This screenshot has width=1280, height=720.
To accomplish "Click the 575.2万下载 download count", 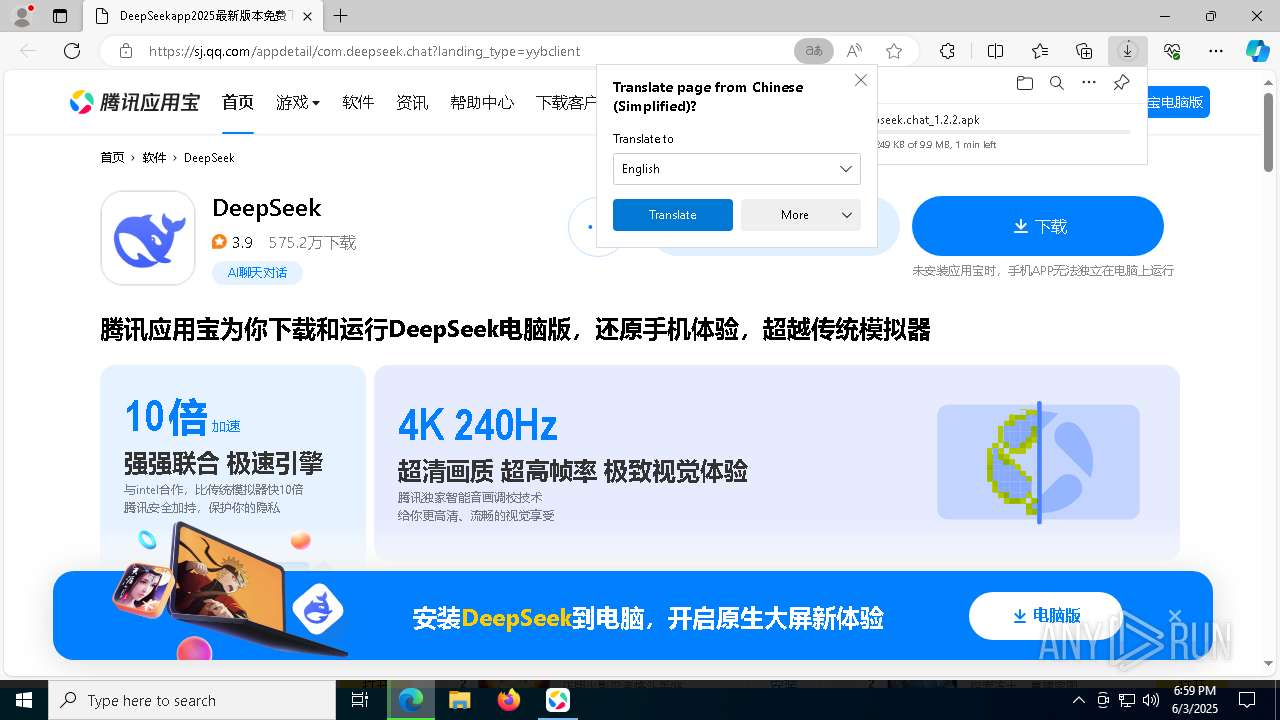I will pyautogui.click(x=312, y=243).
